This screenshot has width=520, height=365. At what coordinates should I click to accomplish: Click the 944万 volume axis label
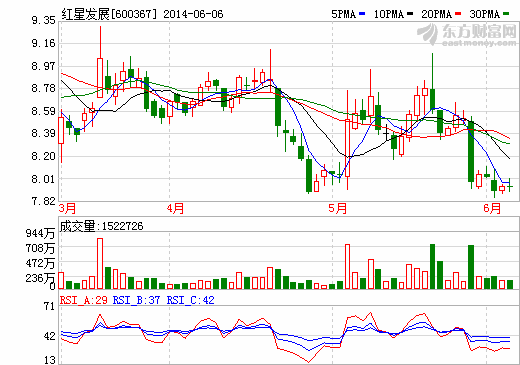tap(40, 233)
